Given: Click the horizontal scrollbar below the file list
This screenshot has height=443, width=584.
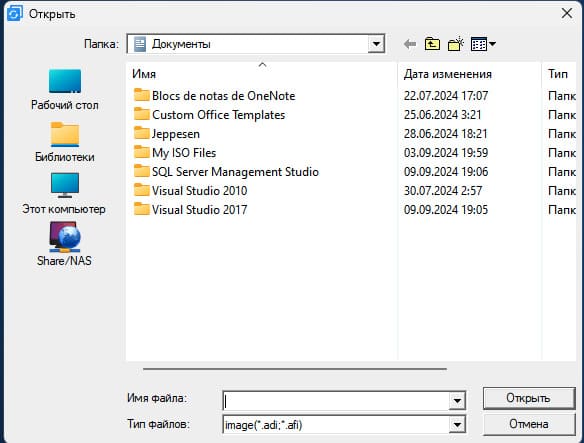Looking at the screenshot, I should click(x=295, y=369).
